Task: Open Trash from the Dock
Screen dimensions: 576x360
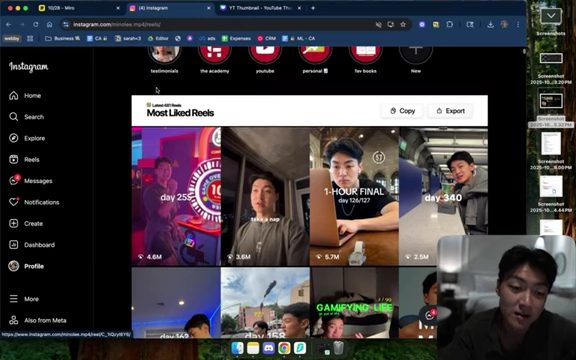Action: pos(338,348)
